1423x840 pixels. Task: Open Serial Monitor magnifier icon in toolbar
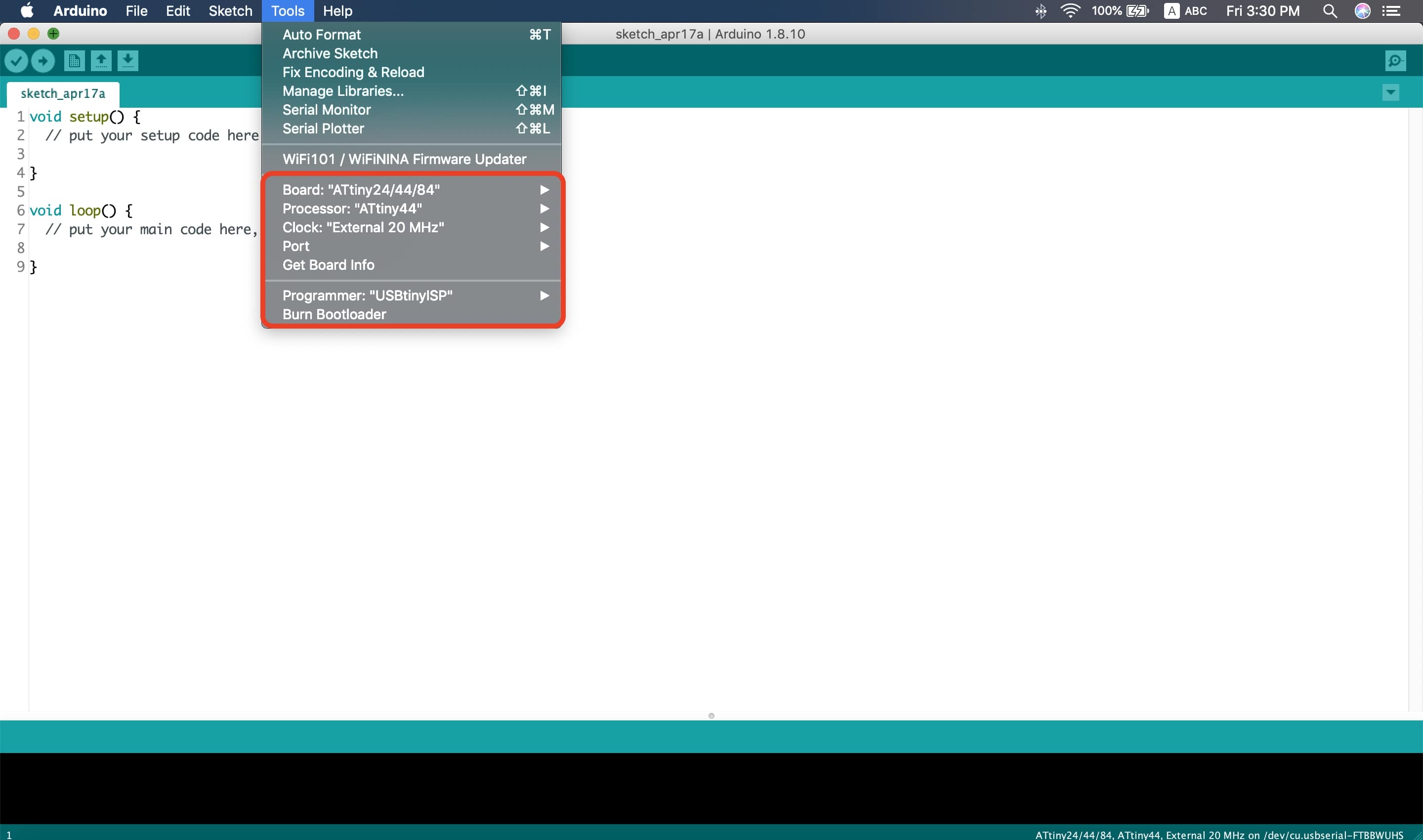tap(1395, 61)
